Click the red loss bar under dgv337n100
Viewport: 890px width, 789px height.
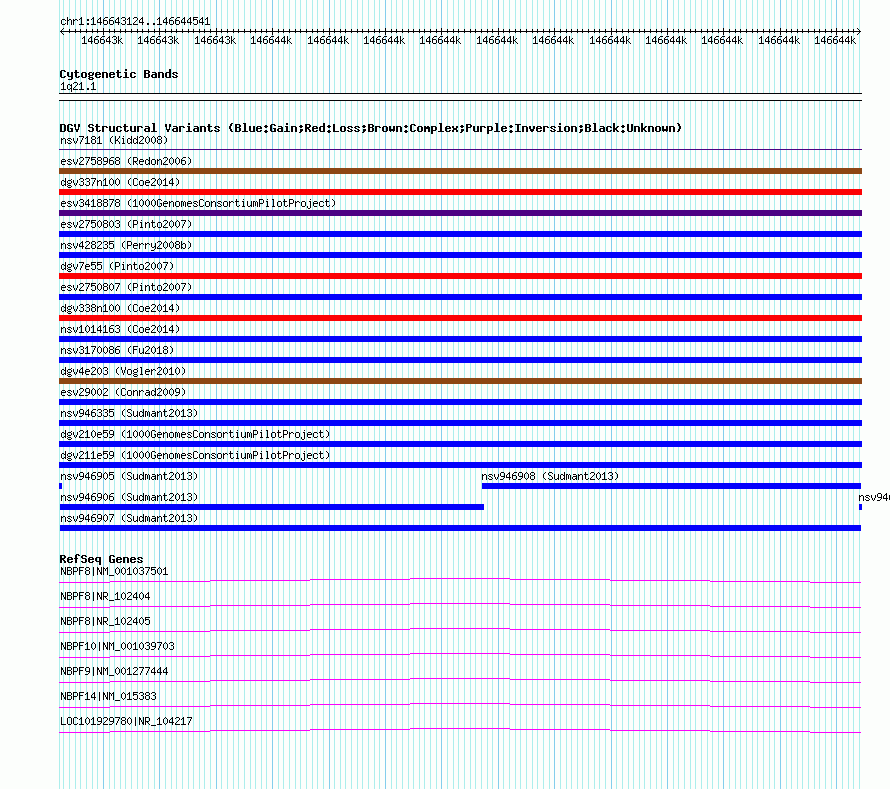point(460,192)
